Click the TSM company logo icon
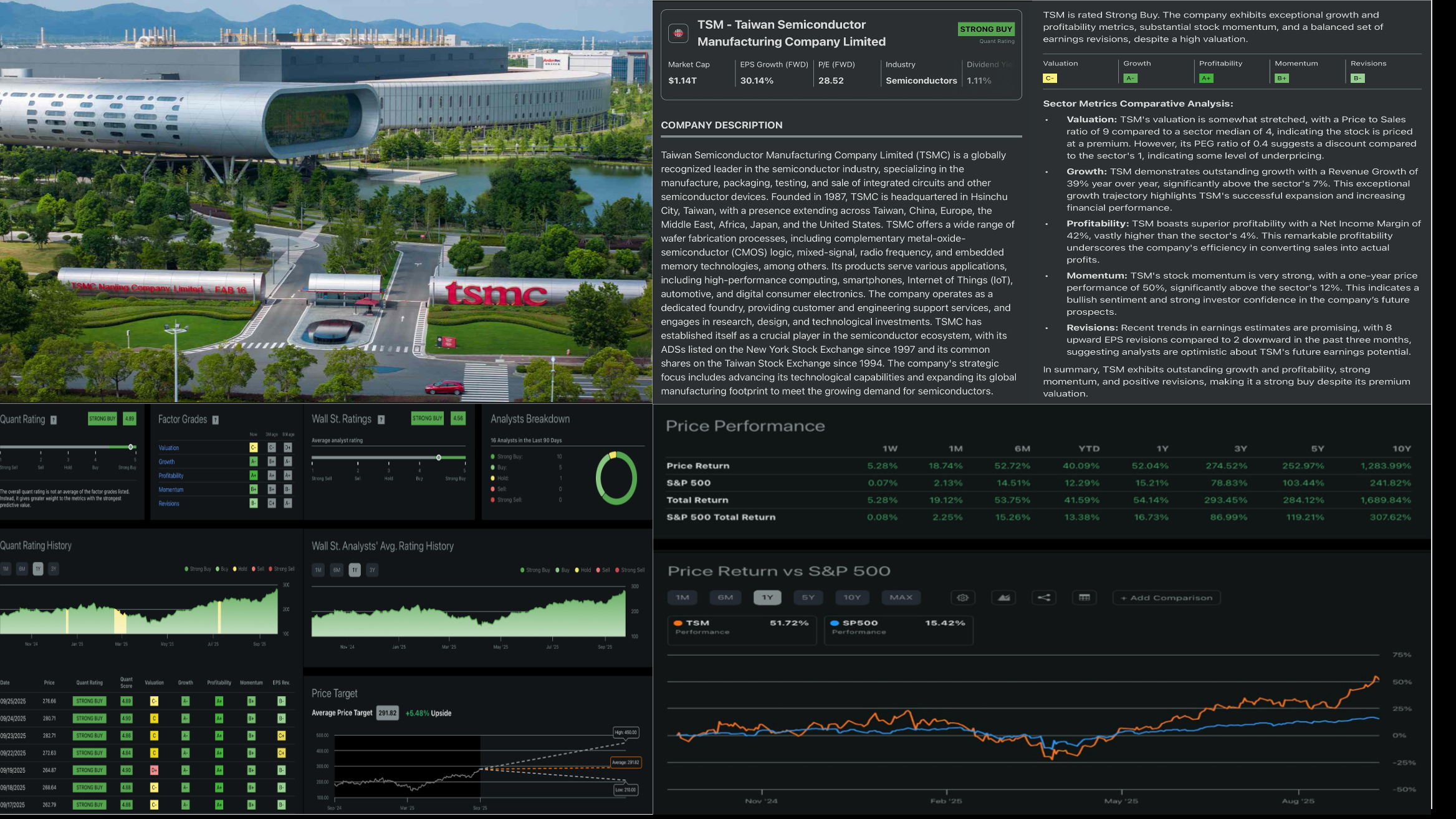1456x819 pixels. click(x=678, y=34)
